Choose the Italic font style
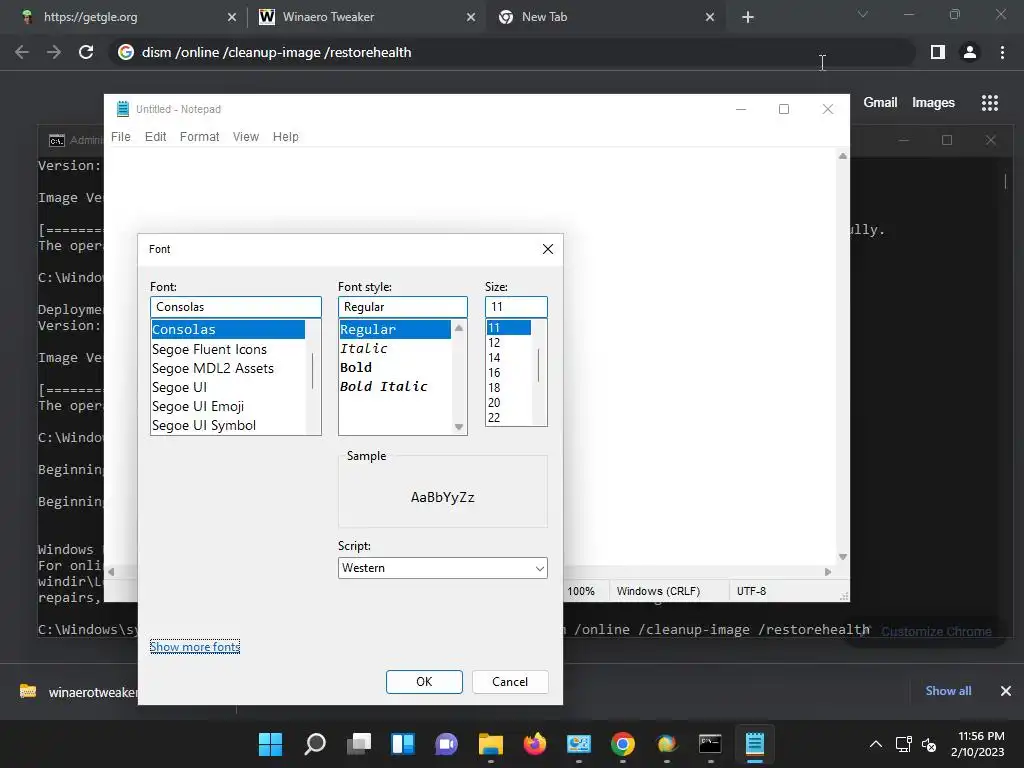This screenshot has width=1024, height=768. [394, 349]
